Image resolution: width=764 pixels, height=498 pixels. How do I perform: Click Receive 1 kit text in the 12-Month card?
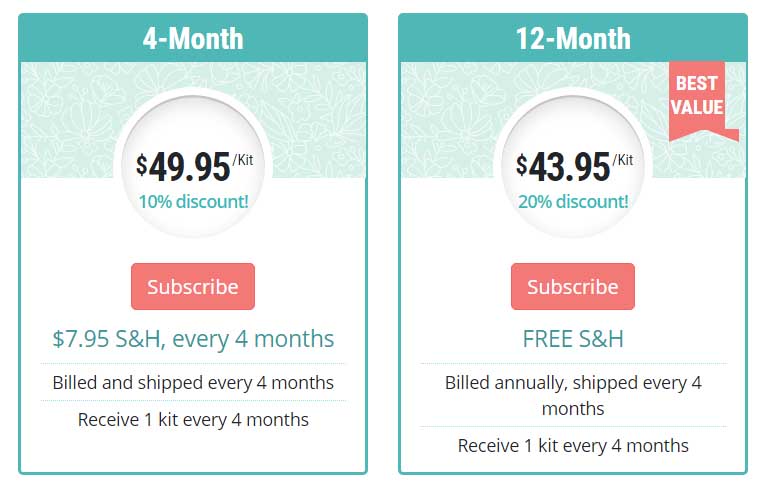tap(573, 445)
